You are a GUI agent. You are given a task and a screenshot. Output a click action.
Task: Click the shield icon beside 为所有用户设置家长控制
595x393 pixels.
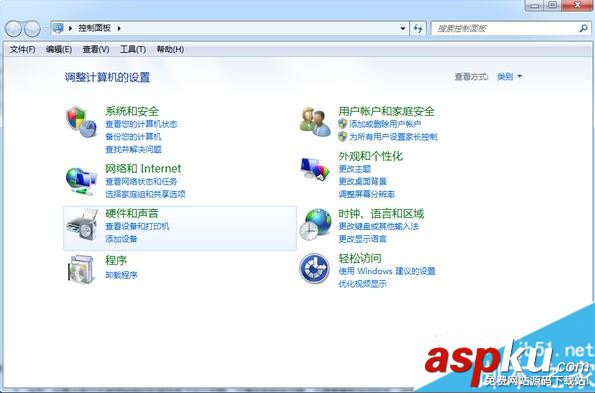point(343,137)
